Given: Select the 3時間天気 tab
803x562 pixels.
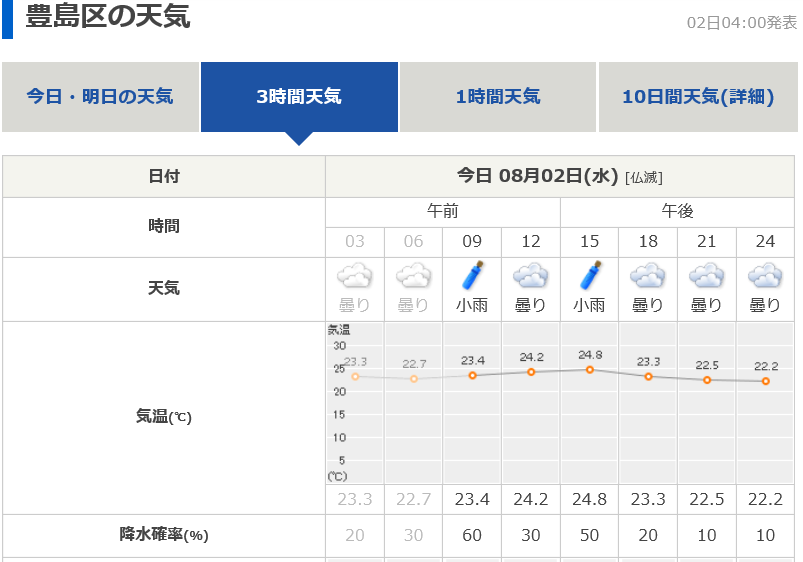Looking at the screenshot, I should [299, 97].
